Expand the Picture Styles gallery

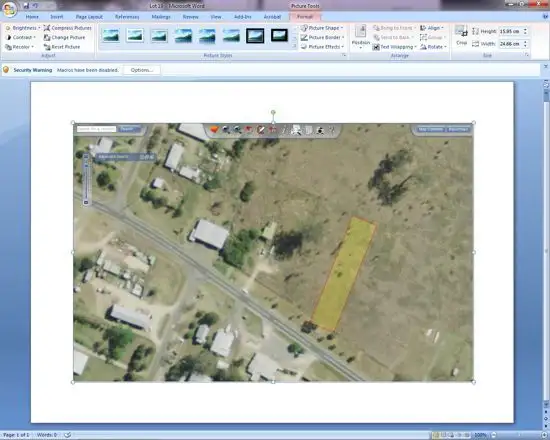(295, 46)
